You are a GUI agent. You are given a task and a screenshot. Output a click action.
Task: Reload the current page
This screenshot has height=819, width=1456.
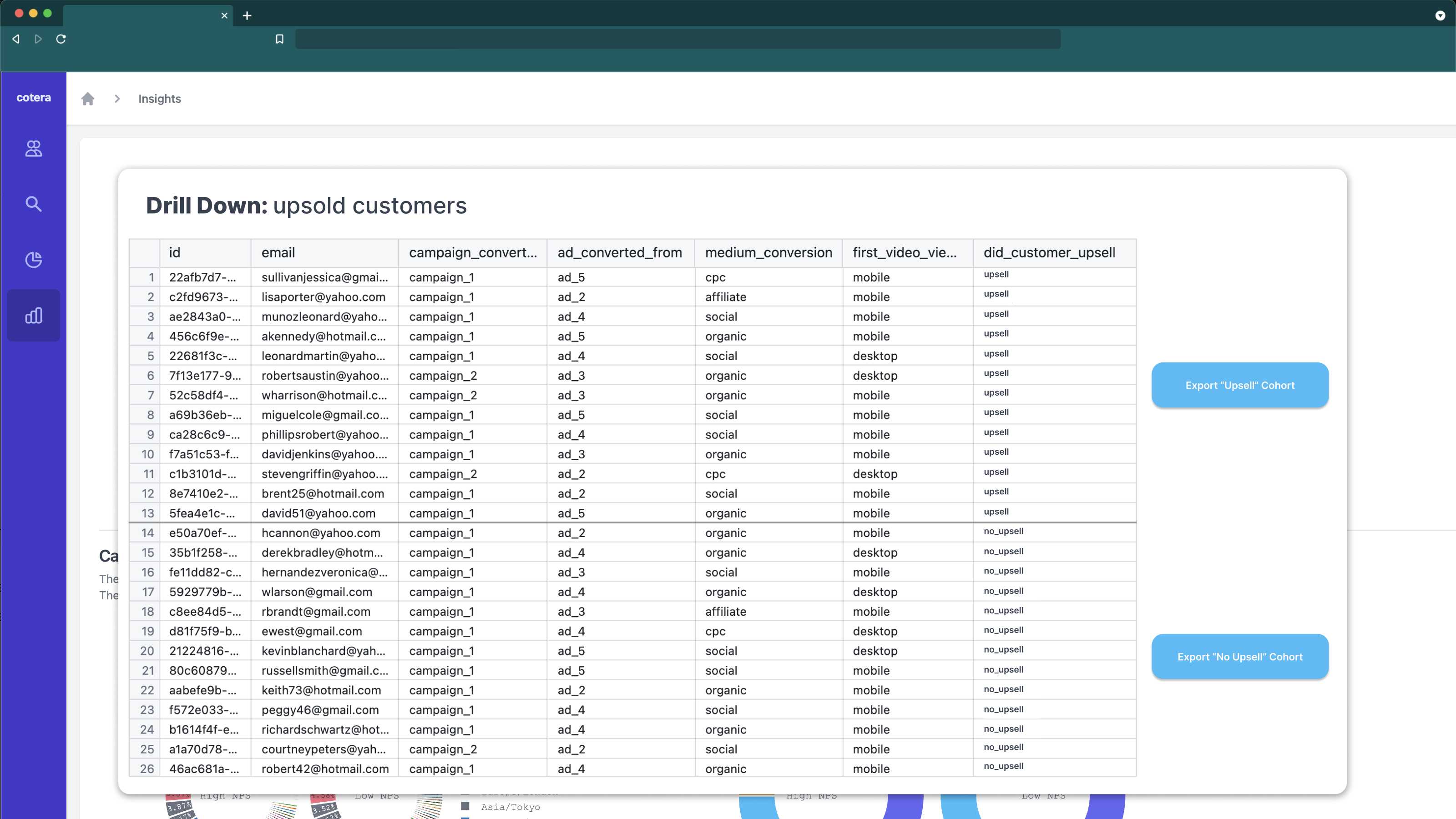click(x=61, y=39)
